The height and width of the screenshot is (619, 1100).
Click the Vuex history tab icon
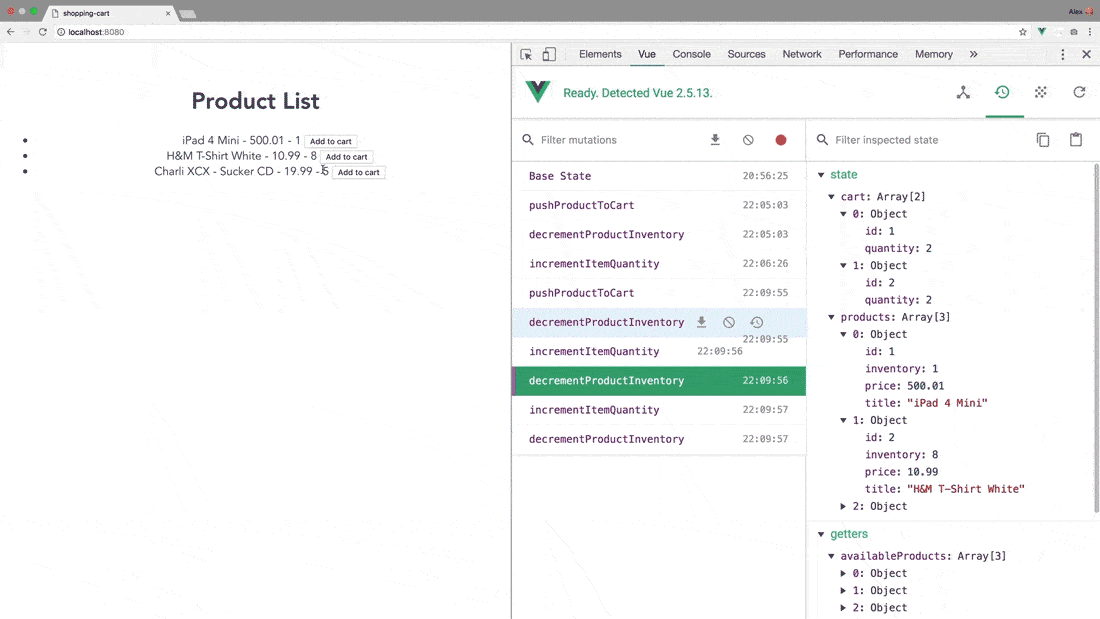point(1002,93)
